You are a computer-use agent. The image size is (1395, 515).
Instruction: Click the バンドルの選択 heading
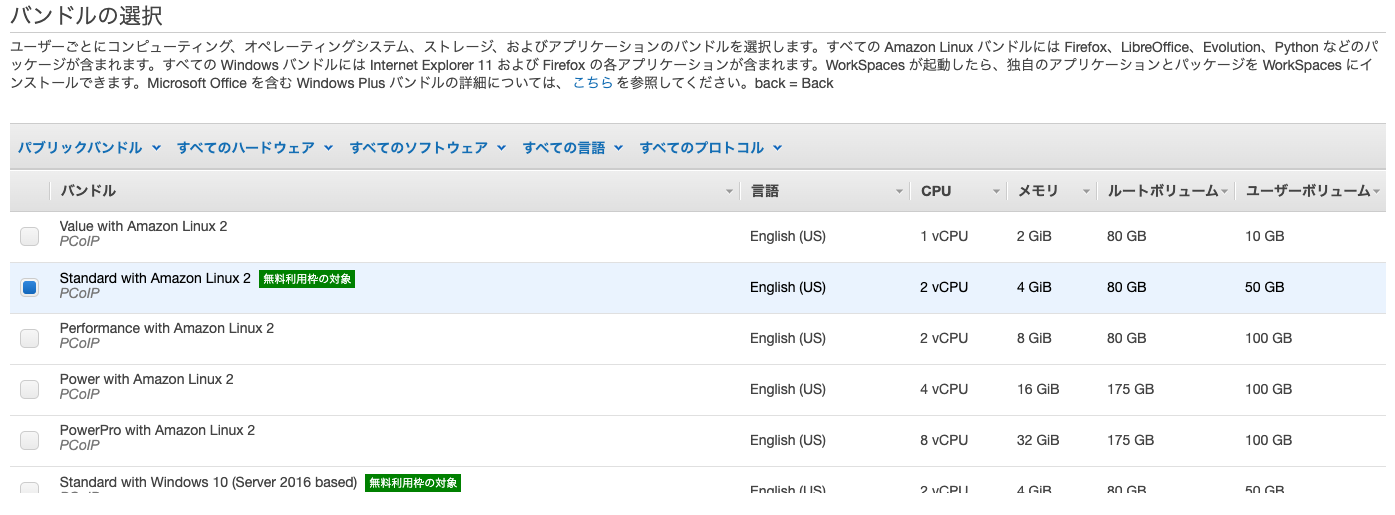86,16
